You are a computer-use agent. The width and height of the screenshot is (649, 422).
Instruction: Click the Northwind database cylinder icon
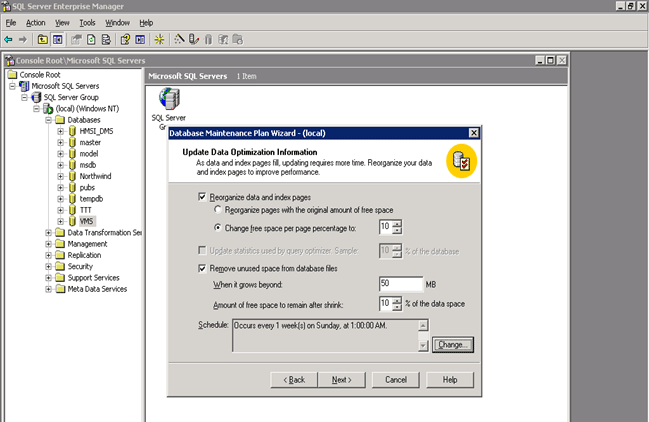point(72,176)
